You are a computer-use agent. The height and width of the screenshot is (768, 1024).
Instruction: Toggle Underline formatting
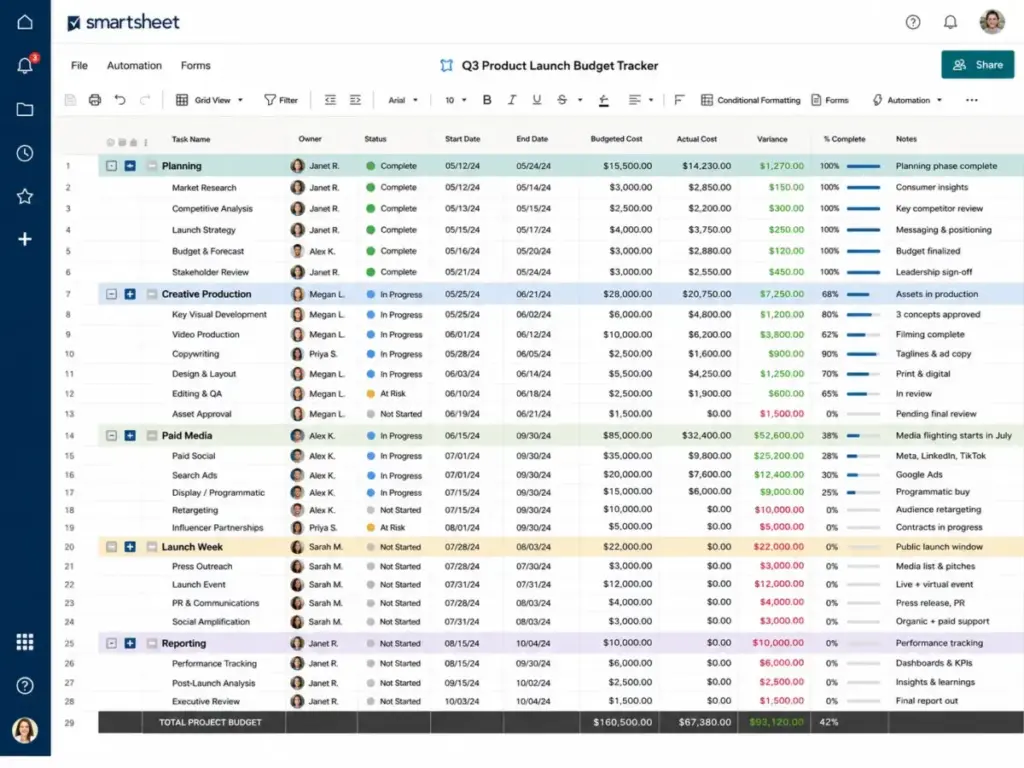(x=537, y=100)
